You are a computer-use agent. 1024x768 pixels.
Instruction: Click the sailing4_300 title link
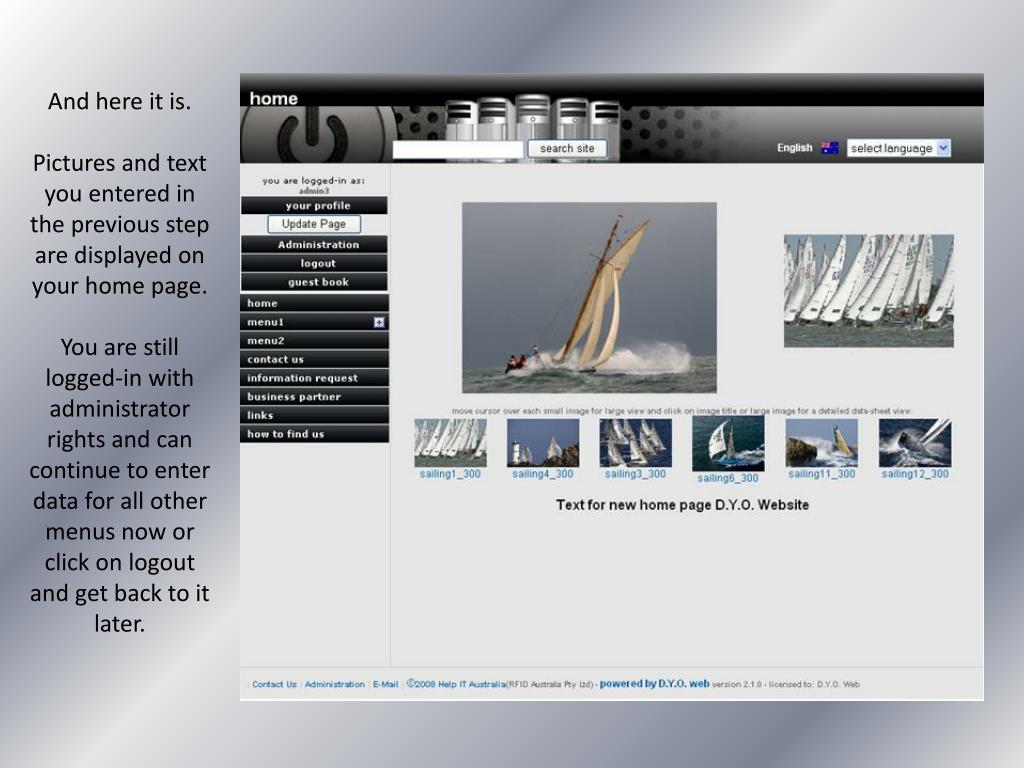click(543, 474)
